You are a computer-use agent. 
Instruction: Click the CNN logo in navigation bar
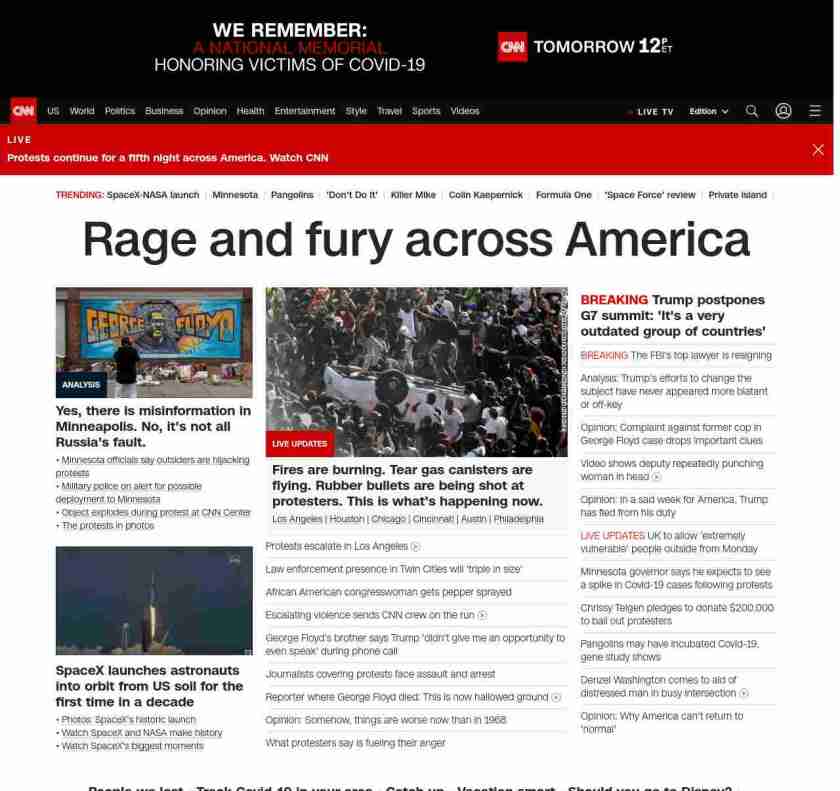point(23,111)
